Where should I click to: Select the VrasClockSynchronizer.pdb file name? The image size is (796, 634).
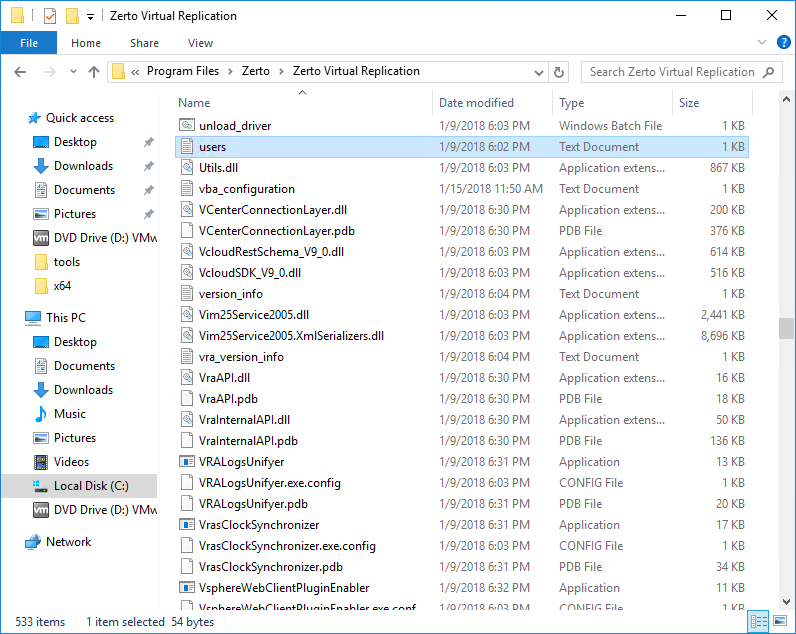tap(271, 567)
